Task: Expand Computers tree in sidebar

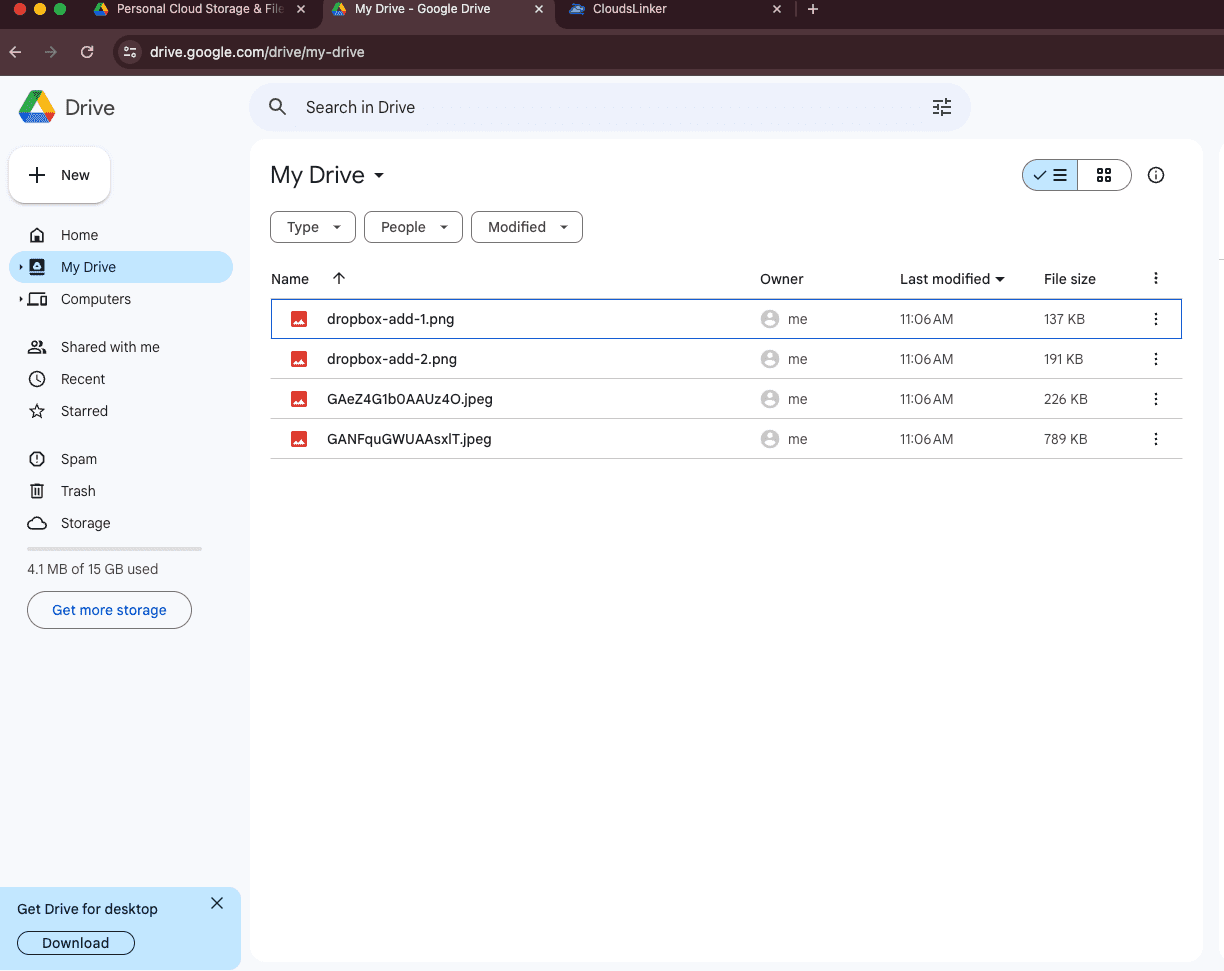Action: point(20,299)
